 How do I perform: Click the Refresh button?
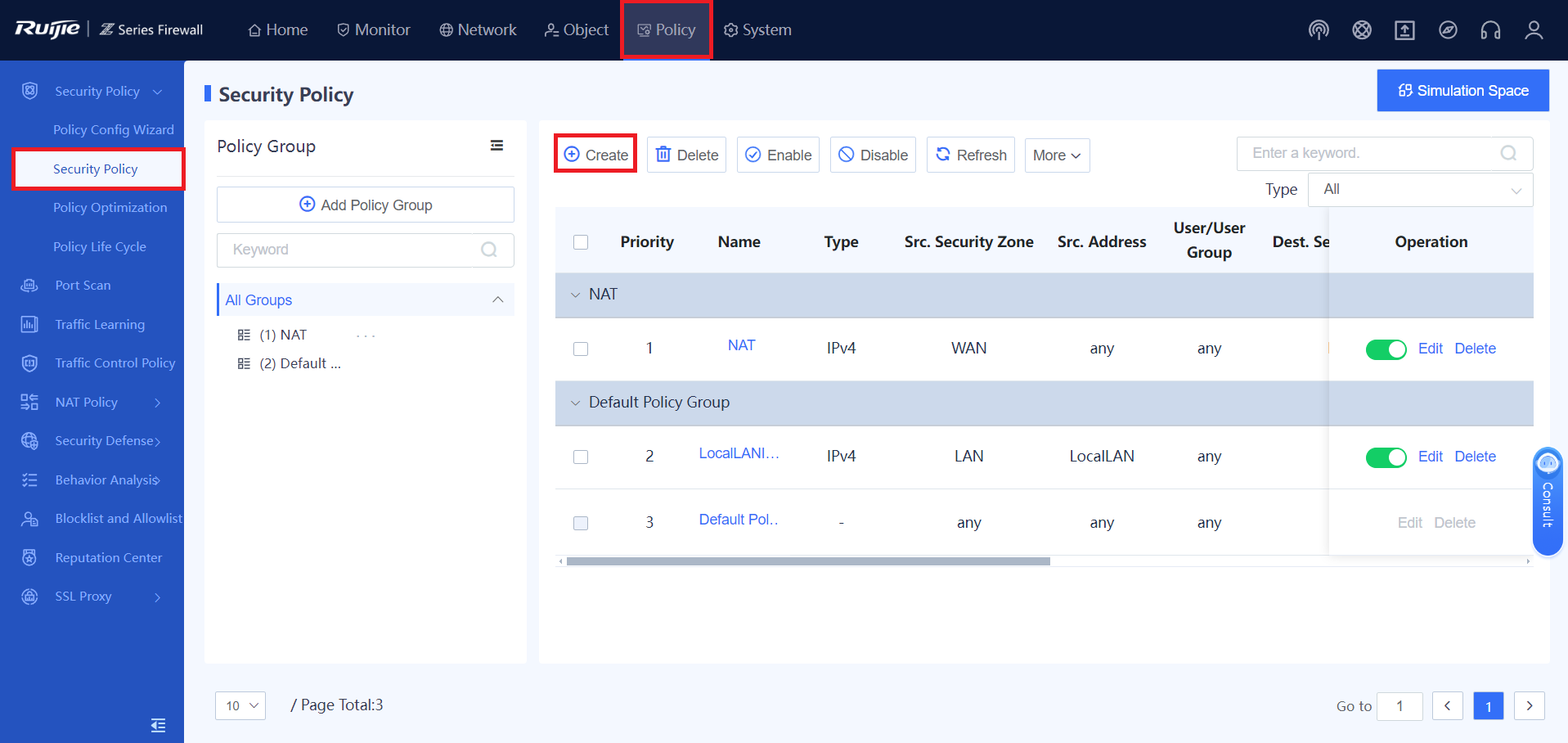click(971, 155)
